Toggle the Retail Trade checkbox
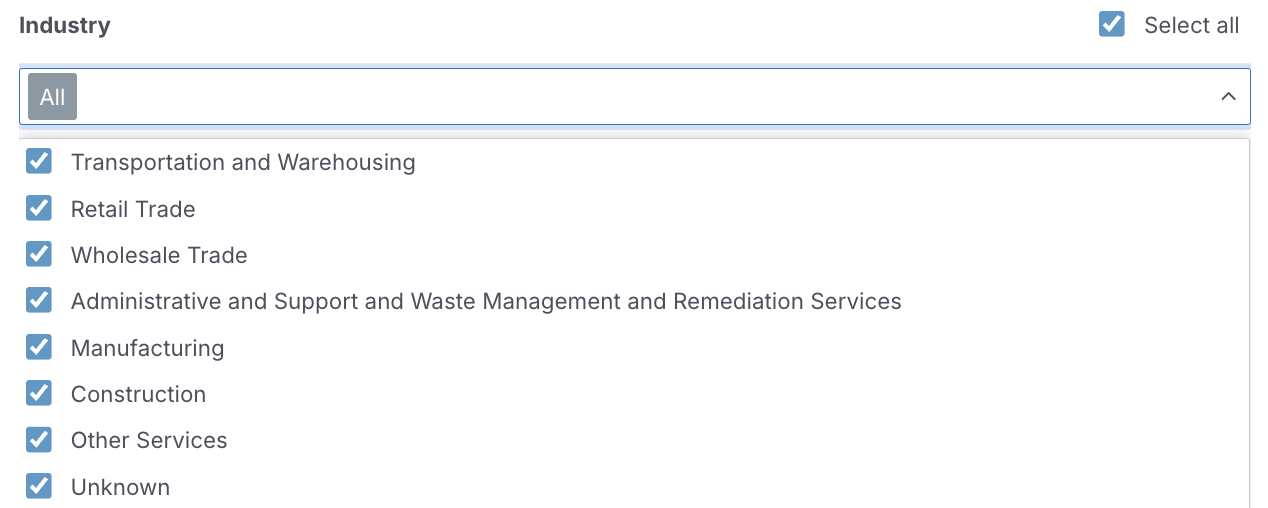Viewport: 1268px width, 508px height. [x=39, y=208]
